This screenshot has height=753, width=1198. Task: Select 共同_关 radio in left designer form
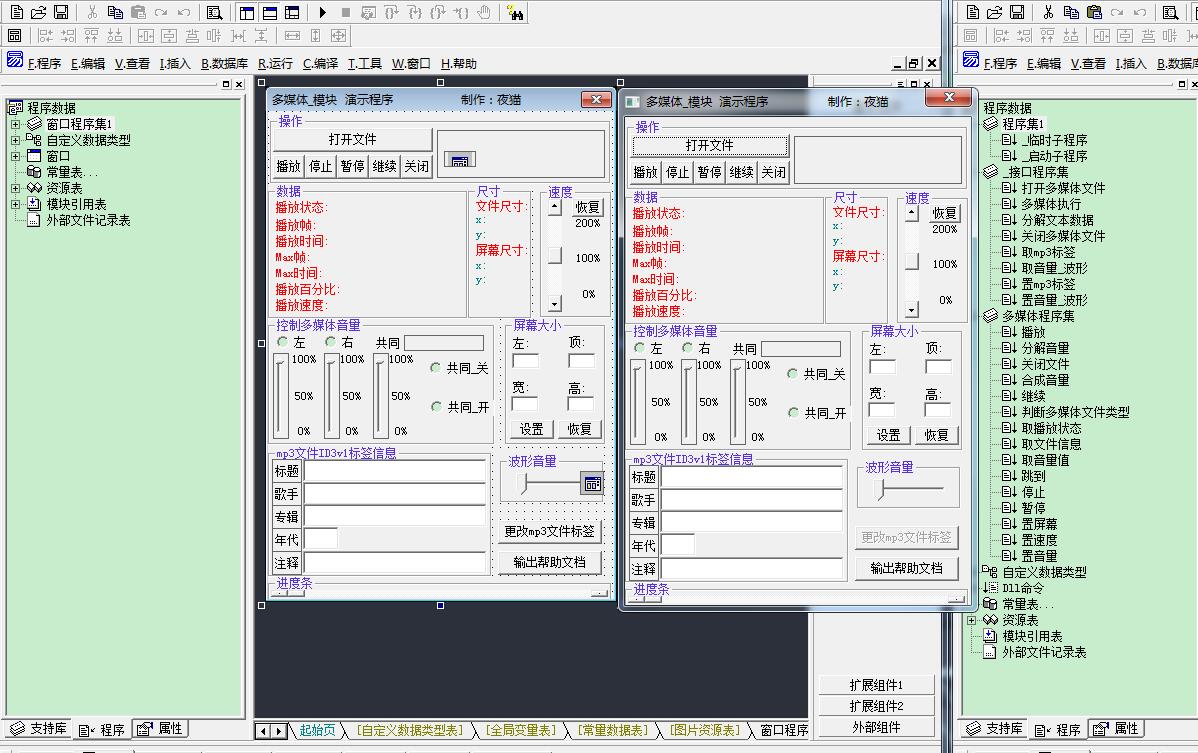(x=435, y=367)
